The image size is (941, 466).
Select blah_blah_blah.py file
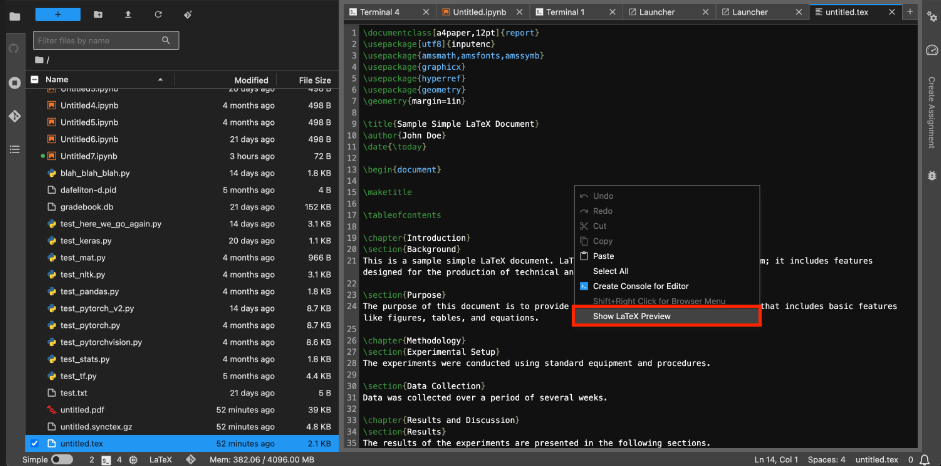182,173
